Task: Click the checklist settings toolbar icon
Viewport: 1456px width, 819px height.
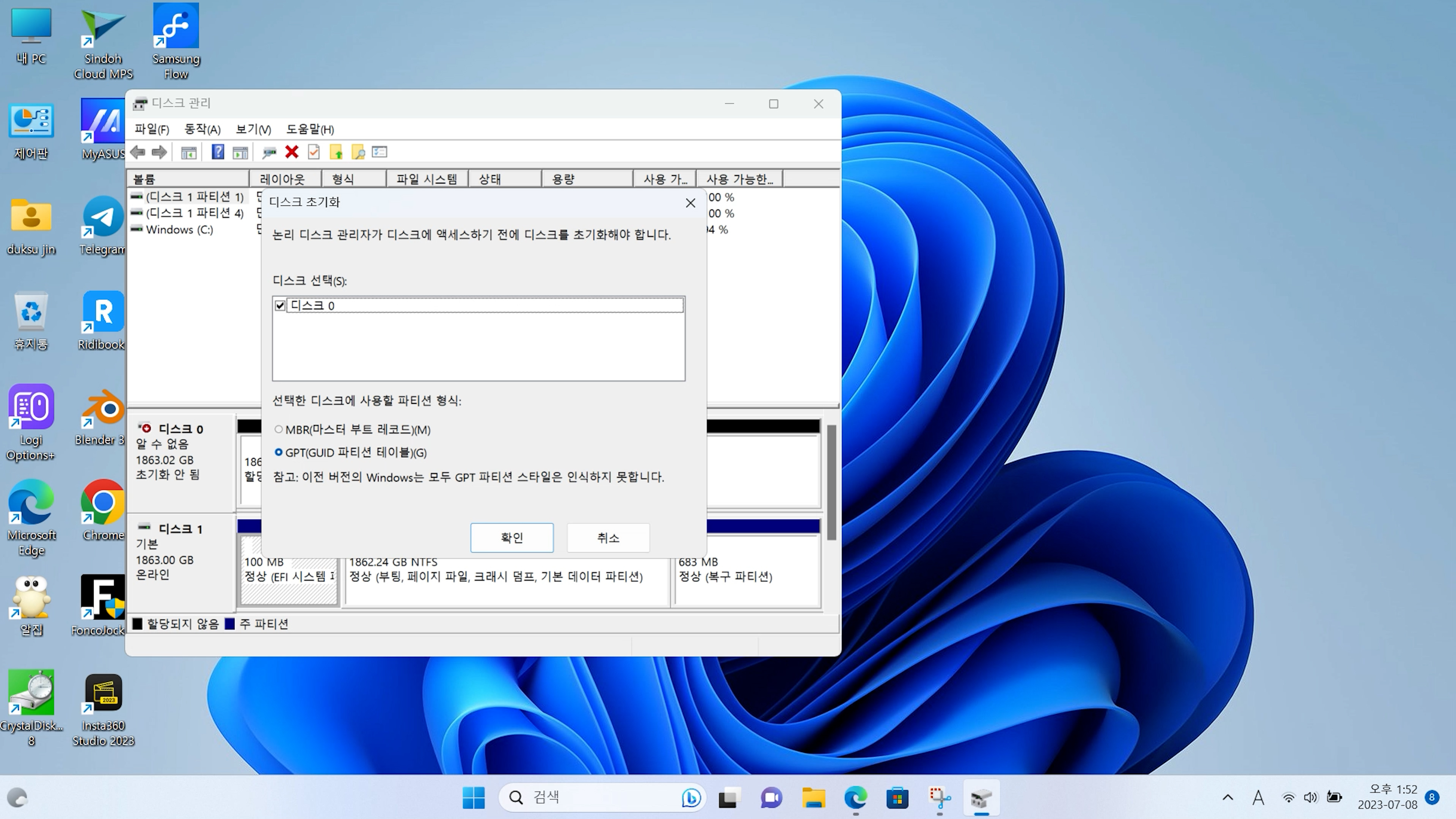Action: click(380, 152)
